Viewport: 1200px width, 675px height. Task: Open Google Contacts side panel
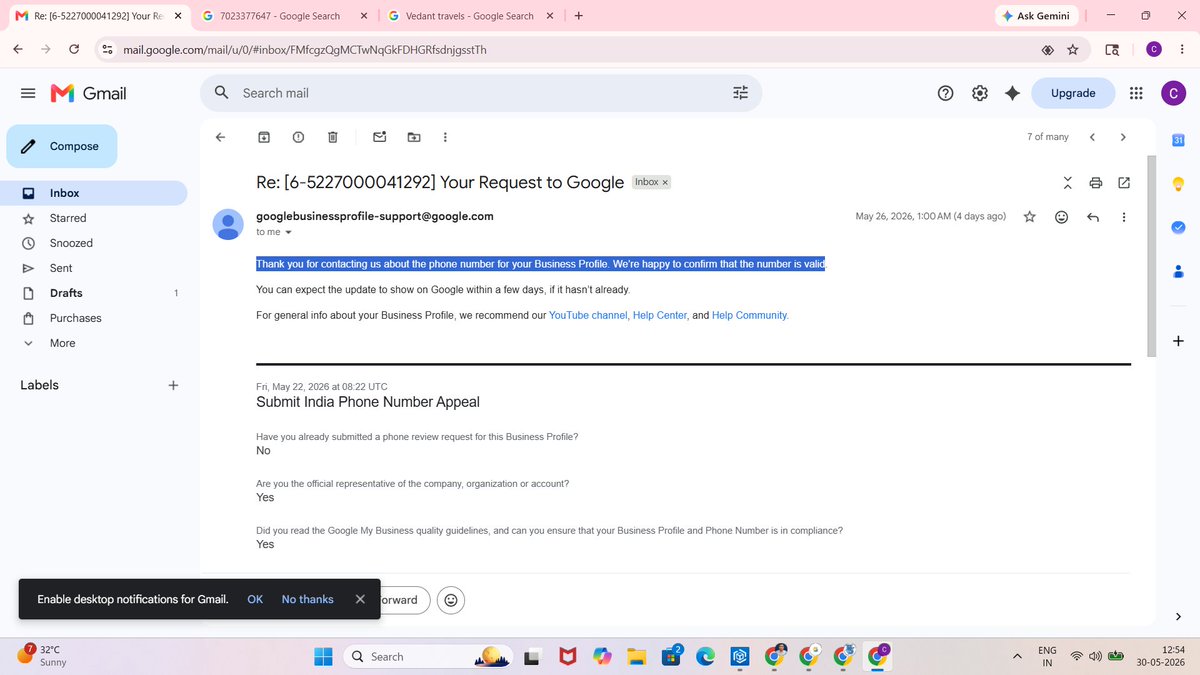1178,271
